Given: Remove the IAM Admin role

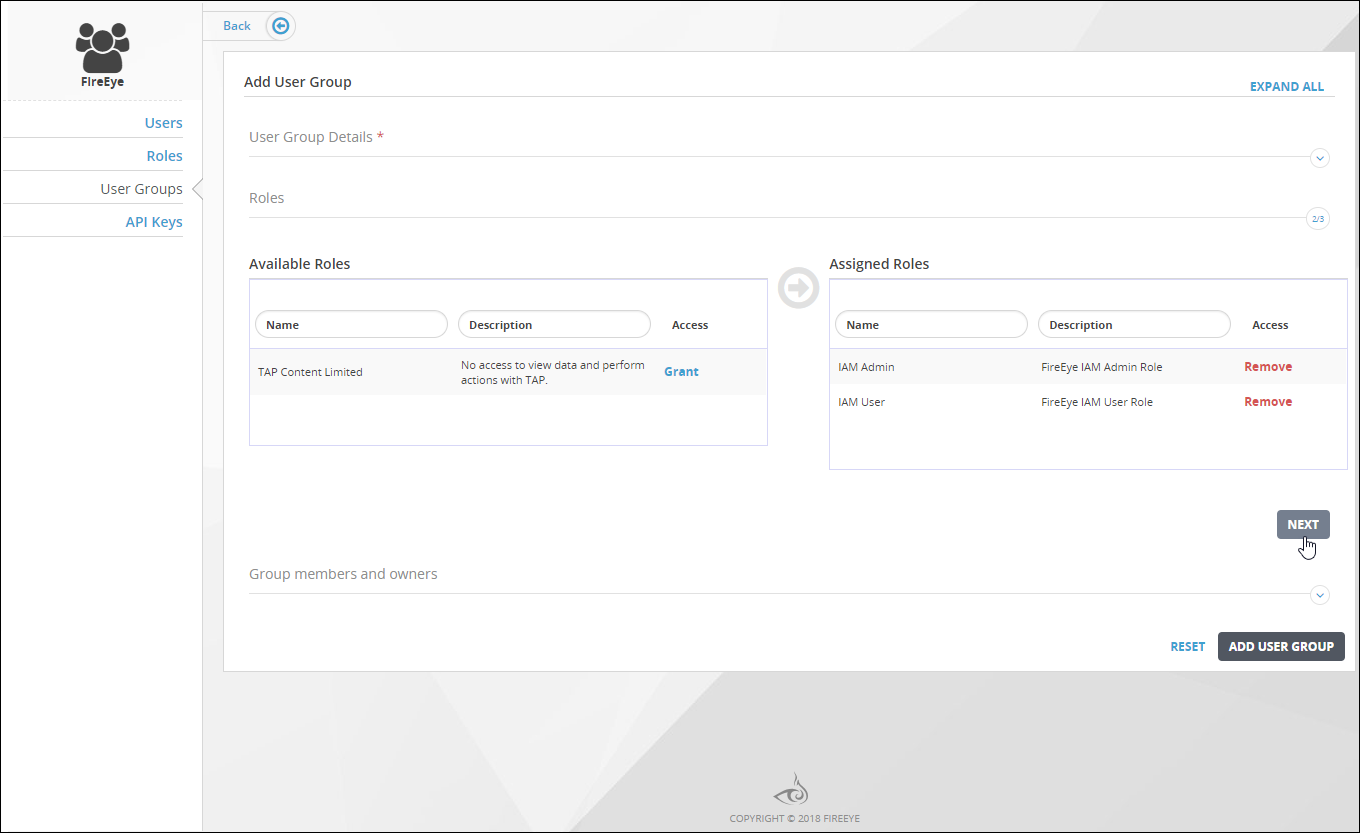Looking at the screenshot, I should pos(1268,367).
